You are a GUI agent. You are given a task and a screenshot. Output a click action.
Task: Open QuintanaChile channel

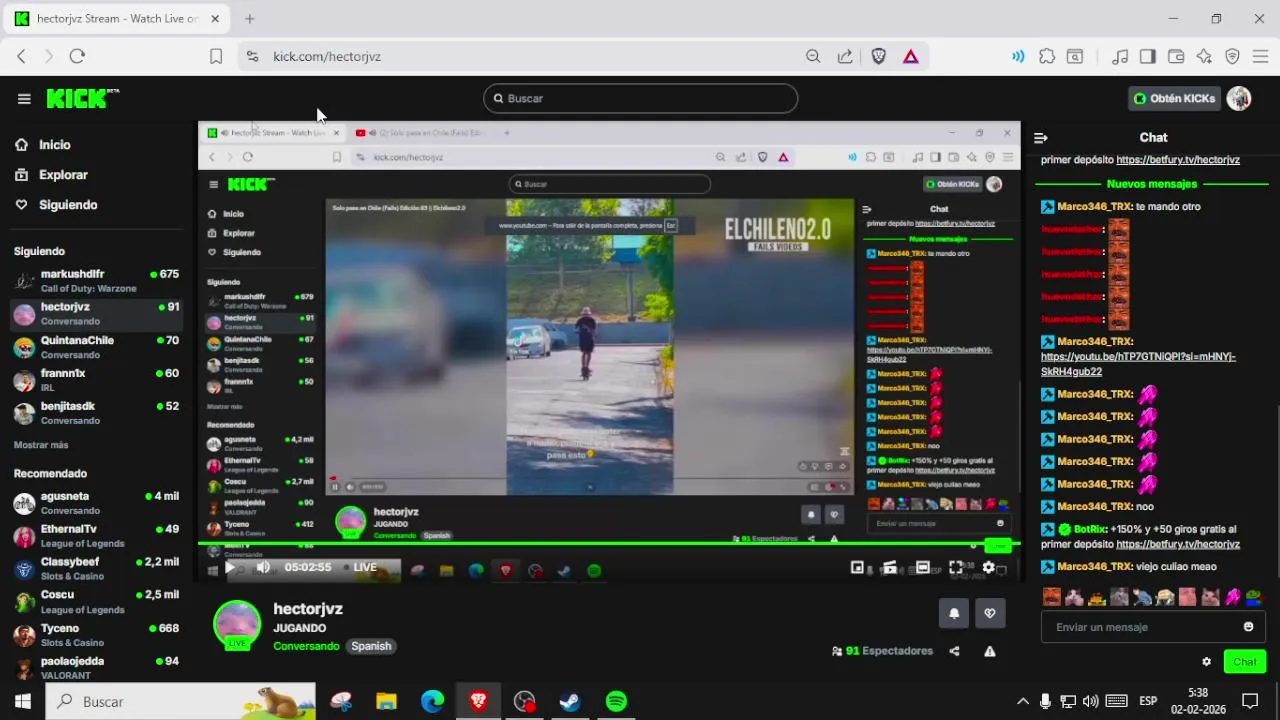(x=96, y=347)
